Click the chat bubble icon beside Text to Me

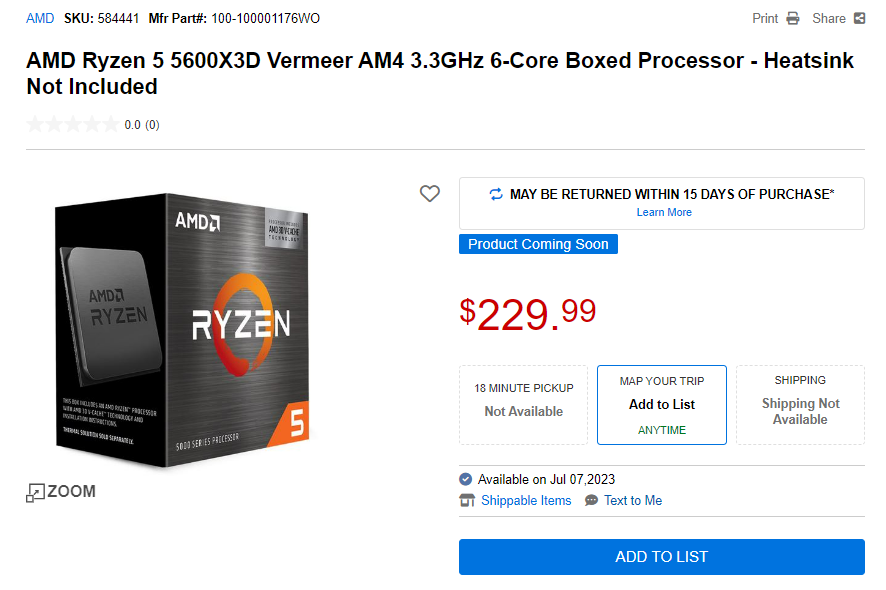point(589,500)
